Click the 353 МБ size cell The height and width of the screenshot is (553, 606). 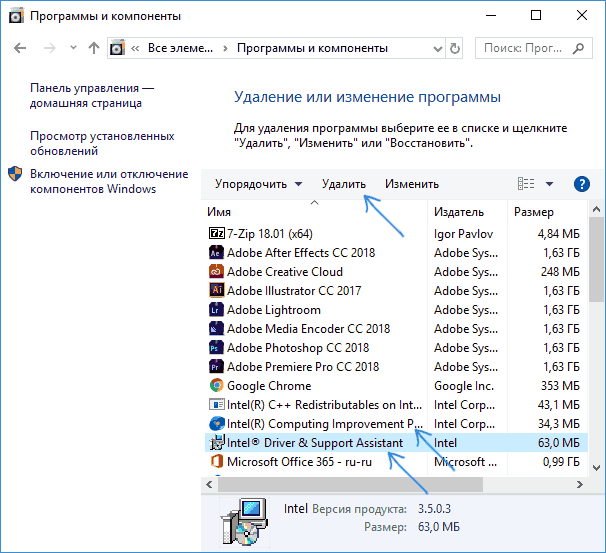[560, 386]
